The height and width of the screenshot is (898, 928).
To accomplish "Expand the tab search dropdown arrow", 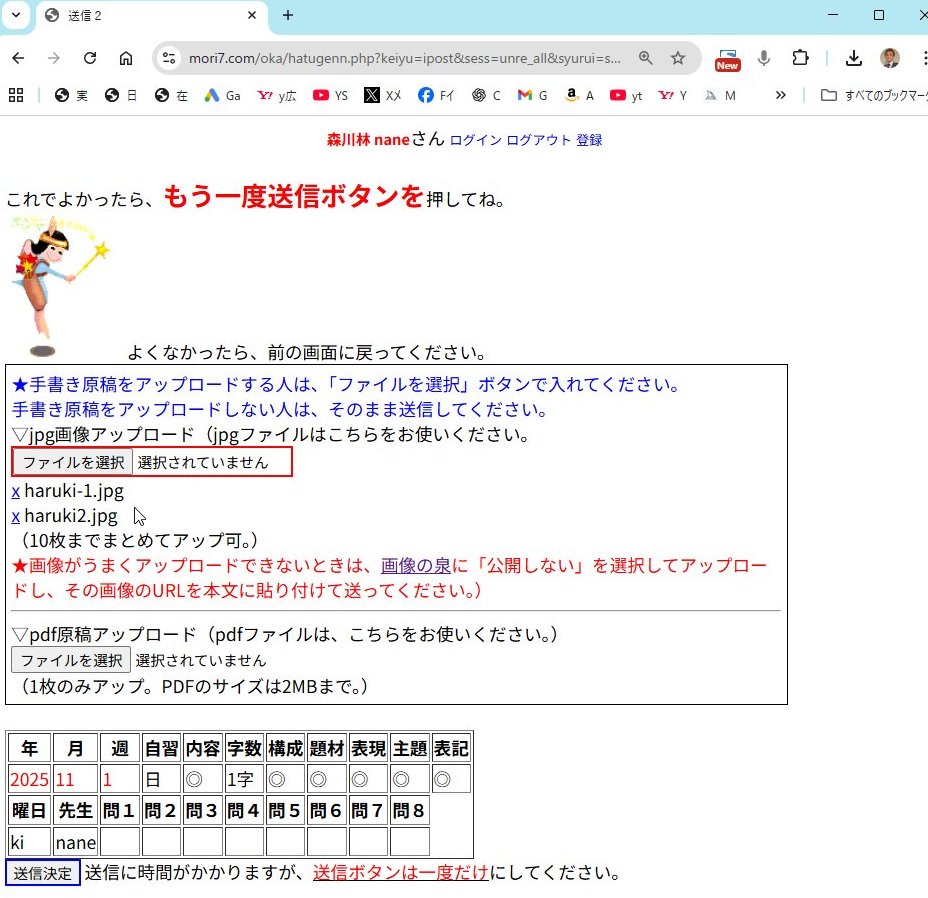I will pyautogui.click(x=16, y=15).
